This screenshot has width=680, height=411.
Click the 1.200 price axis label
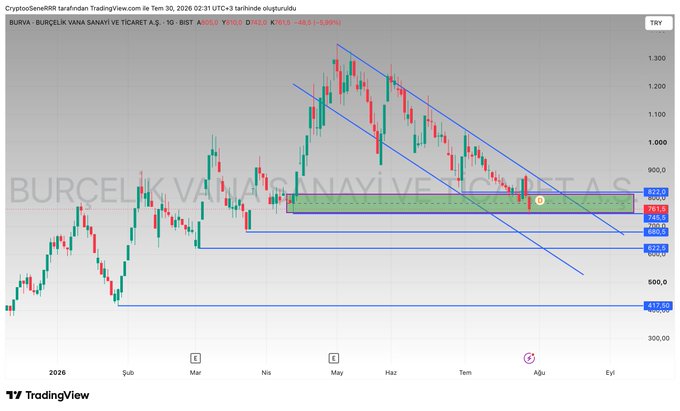(657, 86)
